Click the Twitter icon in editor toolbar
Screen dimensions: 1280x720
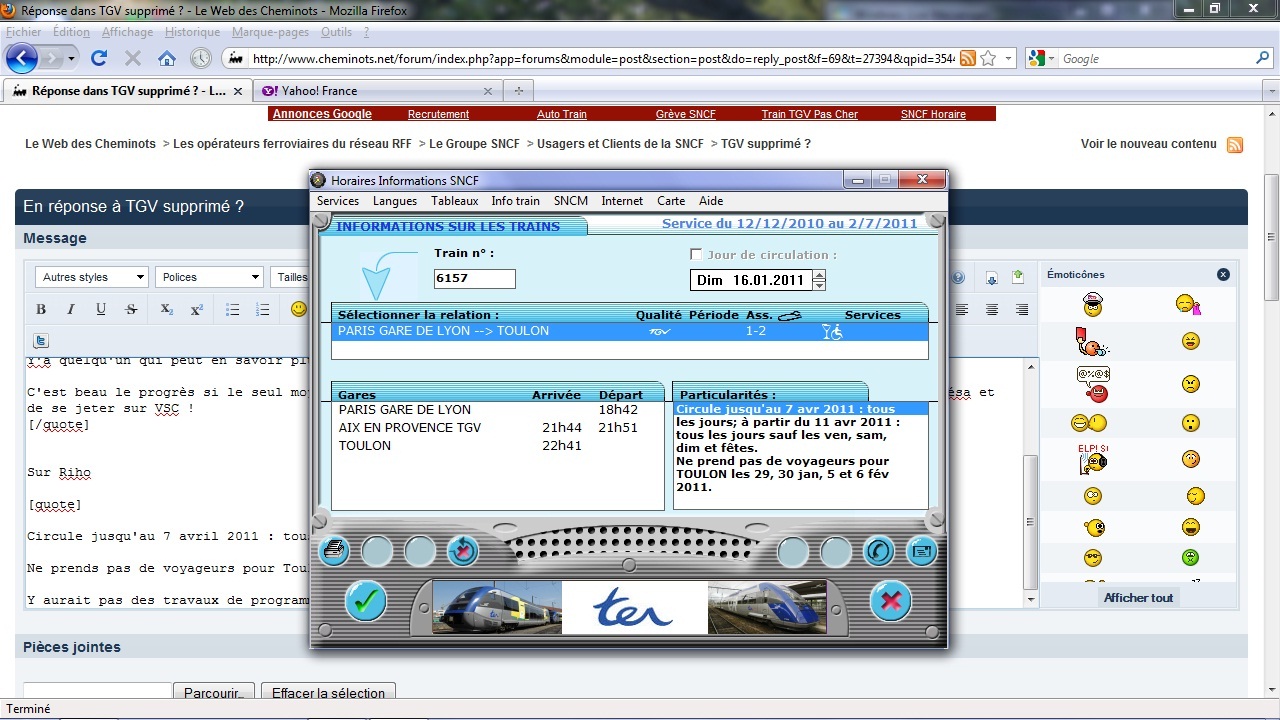pyautogui.click(x=41, y=340)
